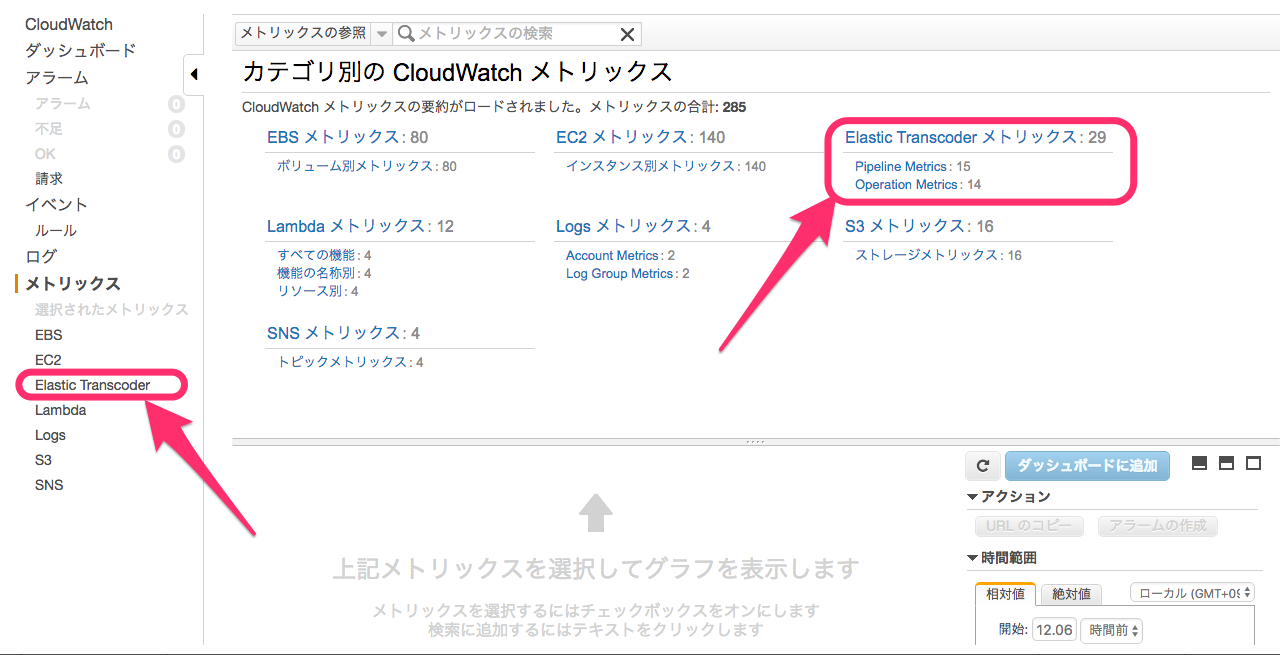Screen dimensions: 1280x655
Task: Open the 時間前 unit selector
Action: 1111,630
